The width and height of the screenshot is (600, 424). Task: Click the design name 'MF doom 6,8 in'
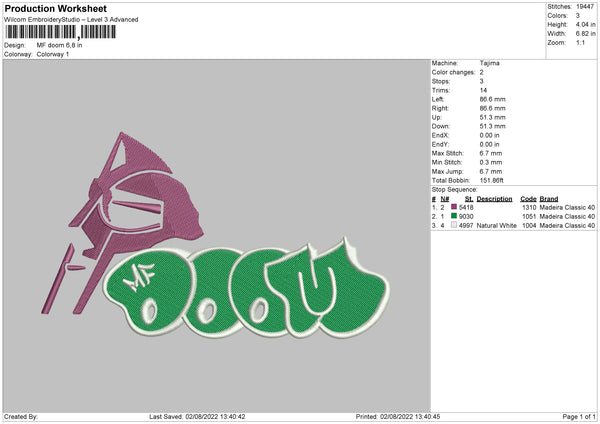59,45
